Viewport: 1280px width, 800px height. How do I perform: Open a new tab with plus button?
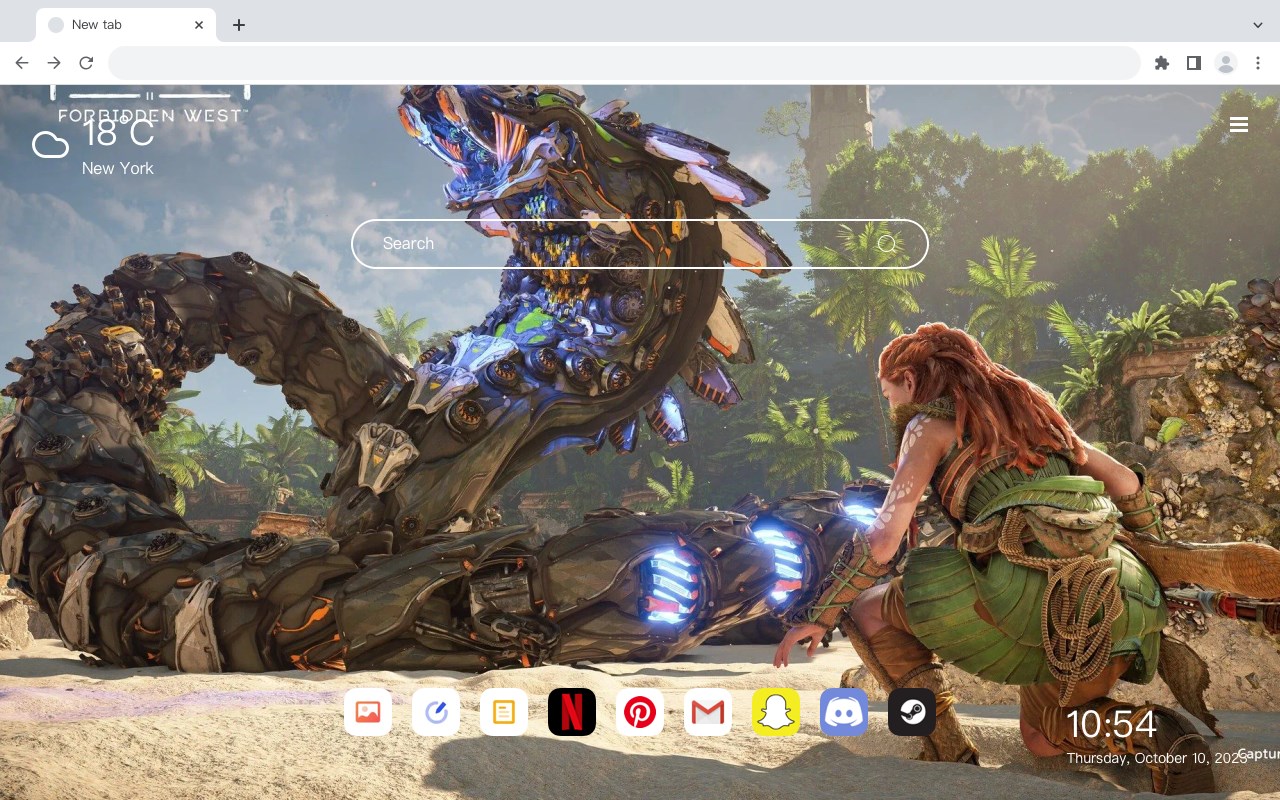point(238,25)
